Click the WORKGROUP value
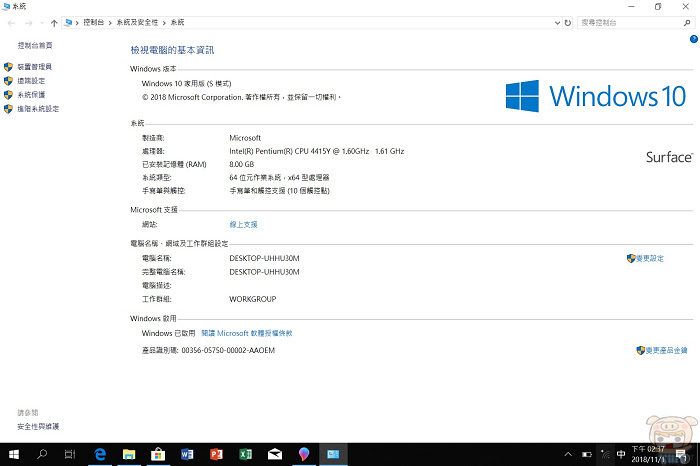 tap(253, 299)
